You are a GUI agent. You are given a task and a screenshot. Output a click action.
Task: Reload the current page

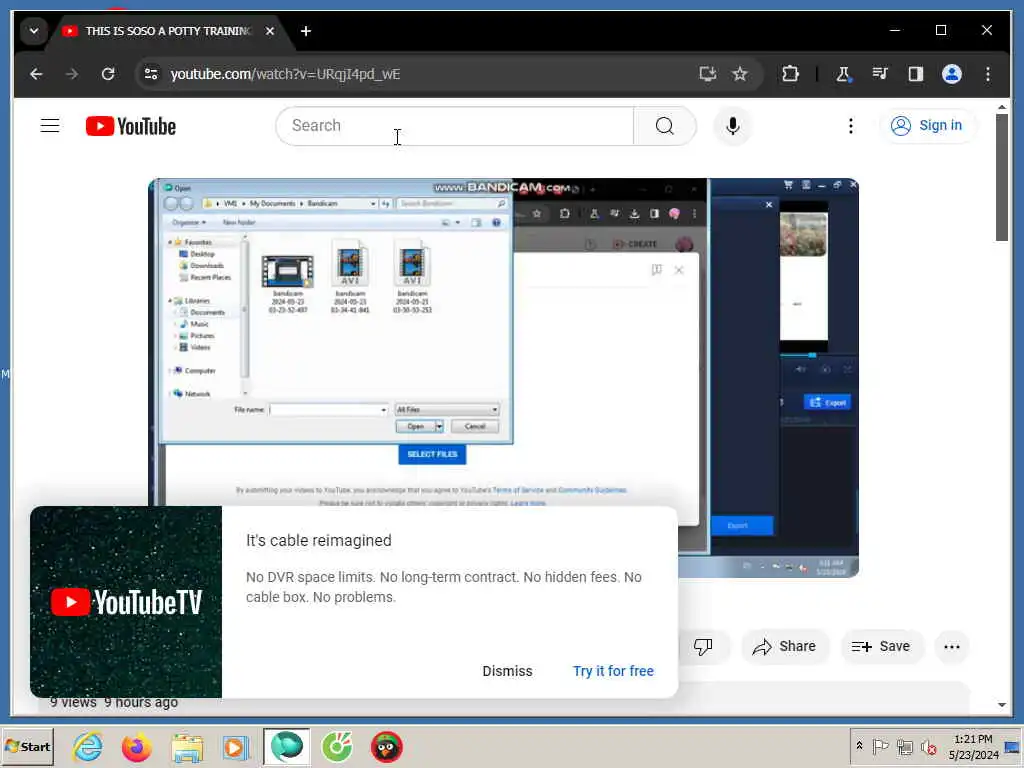click(108, 74)
